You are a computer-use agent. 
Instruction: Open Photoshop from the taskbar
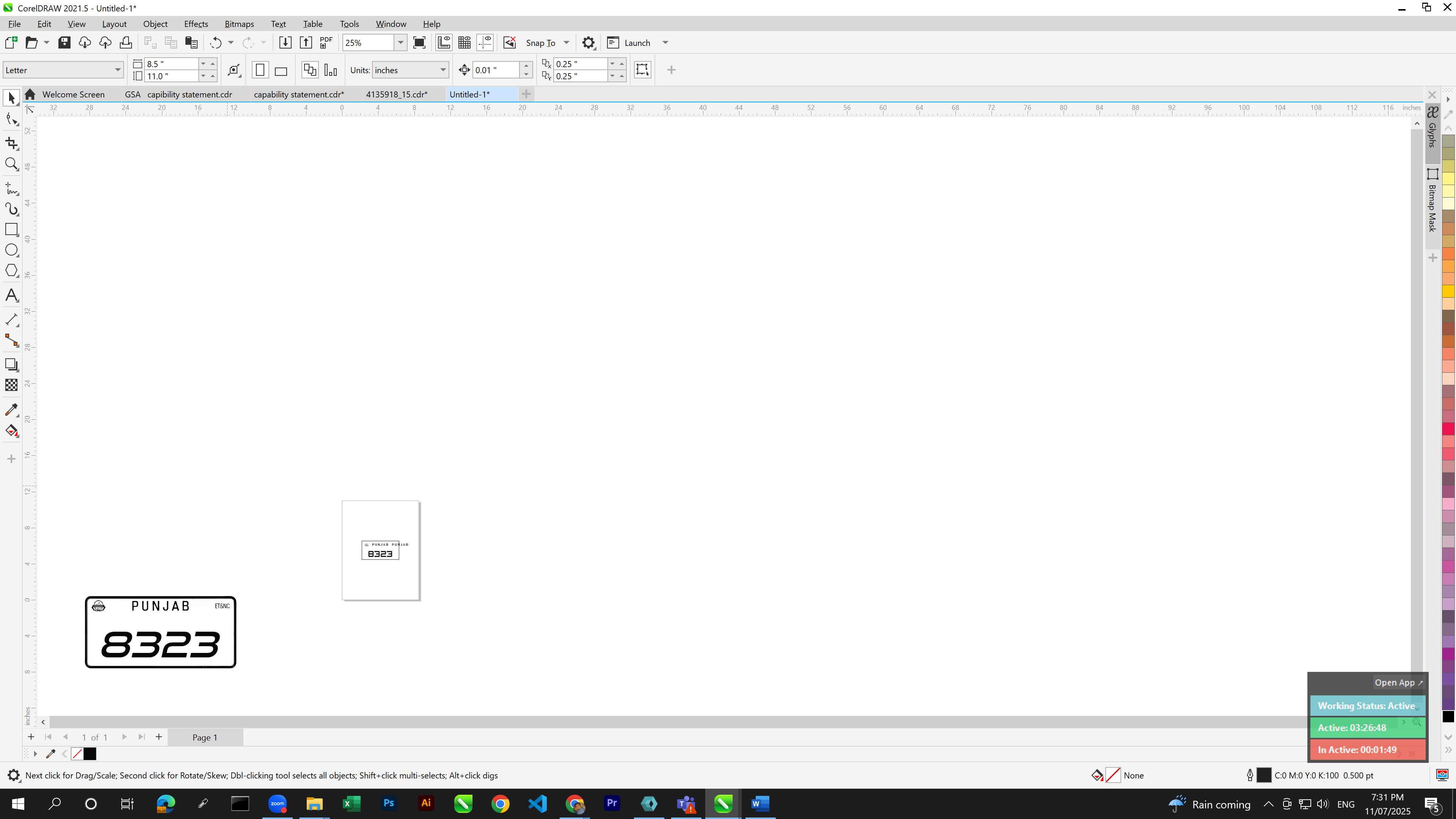388,803
